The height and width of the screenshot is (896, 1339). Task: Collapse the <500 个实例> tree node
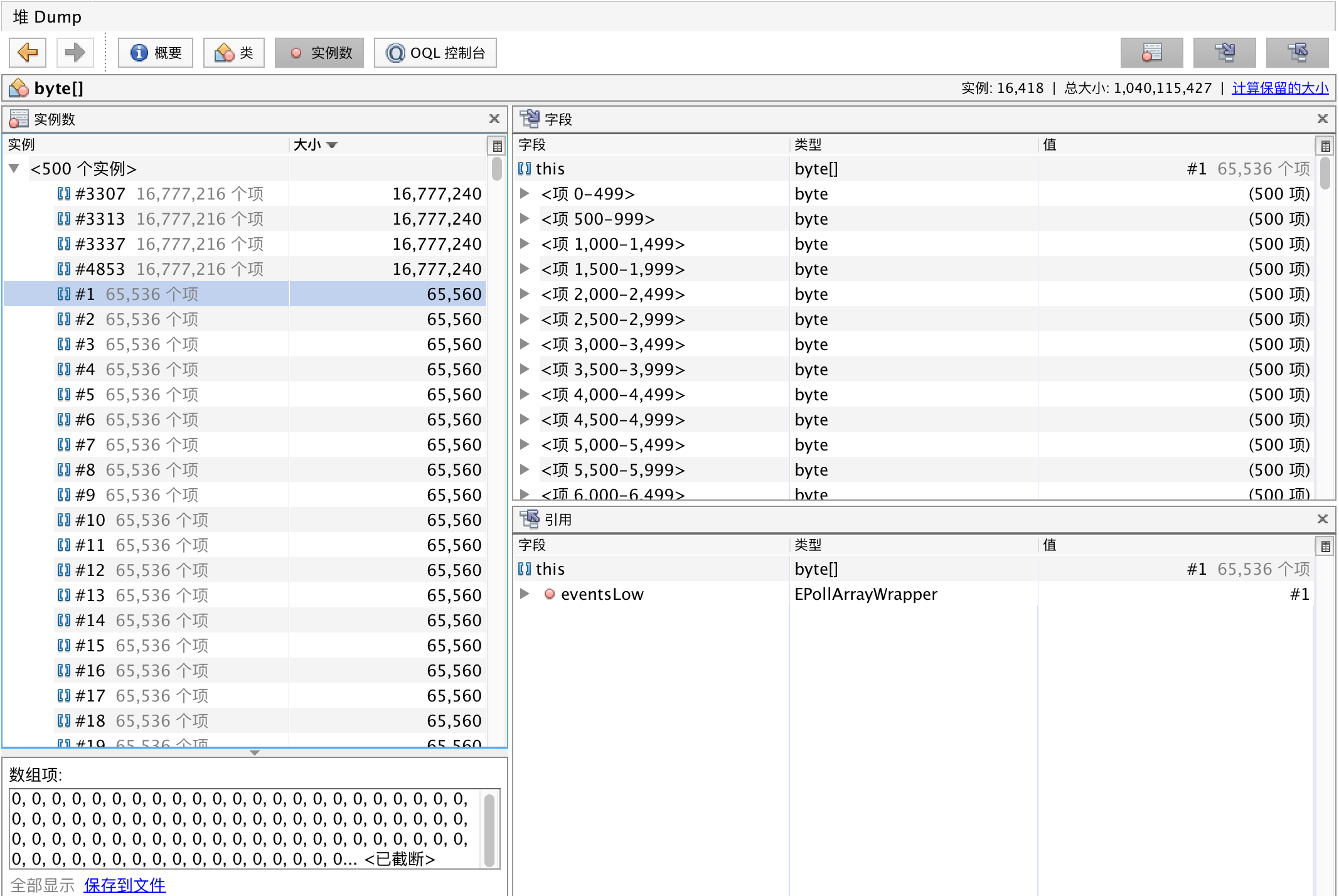coord(14,169)
